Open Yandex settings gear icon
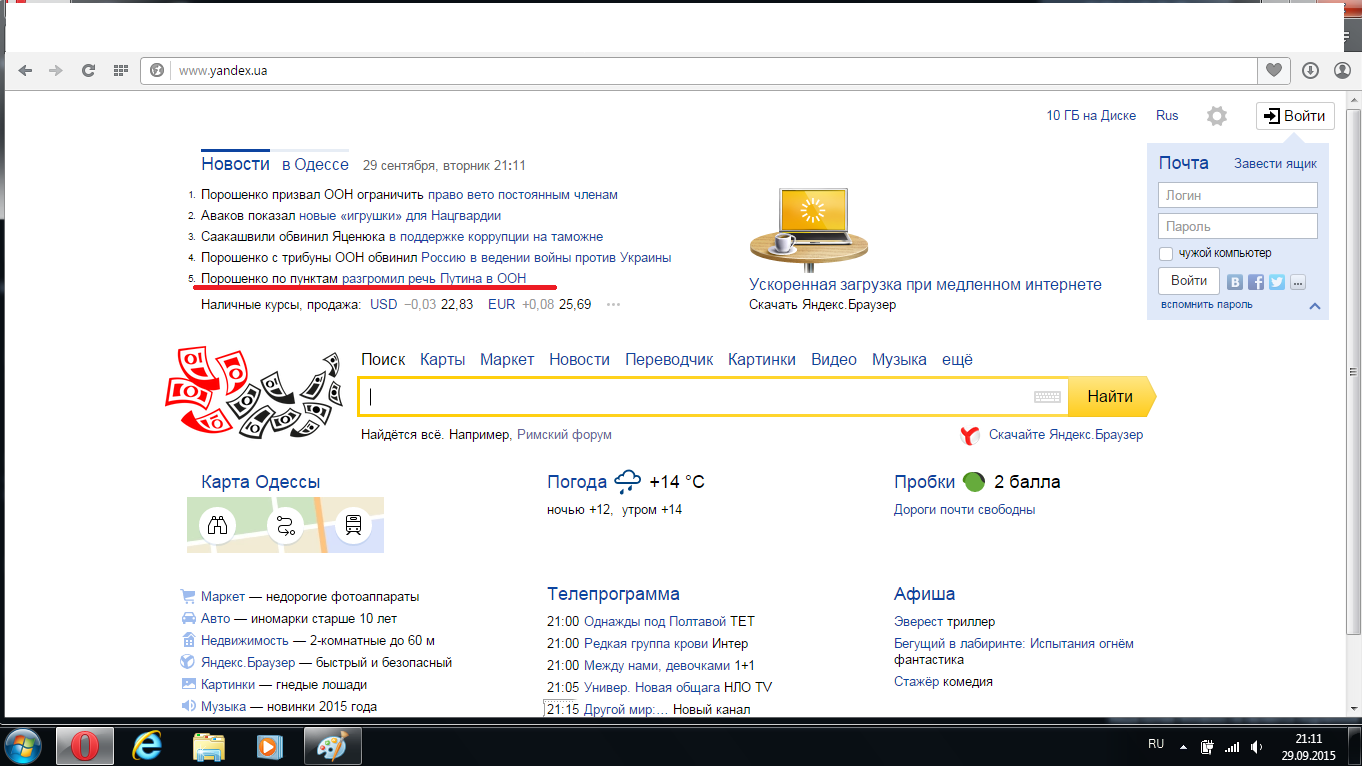Image resolution: width=1366 pixels, height=768 pixels. coord(1216,116)
